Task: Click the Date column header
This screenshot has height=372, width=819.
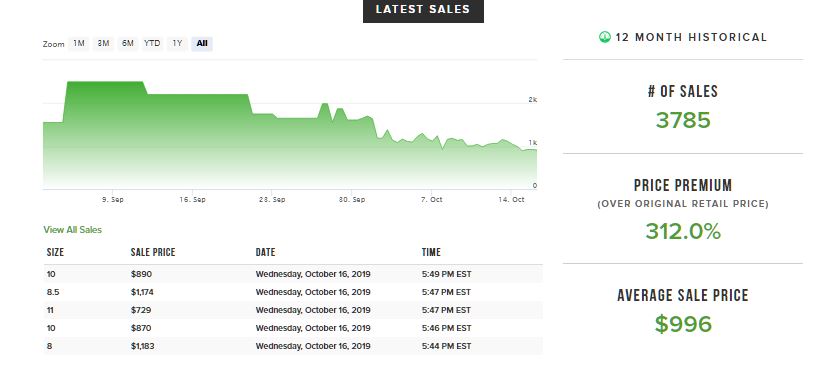Action: click(265, 252)
